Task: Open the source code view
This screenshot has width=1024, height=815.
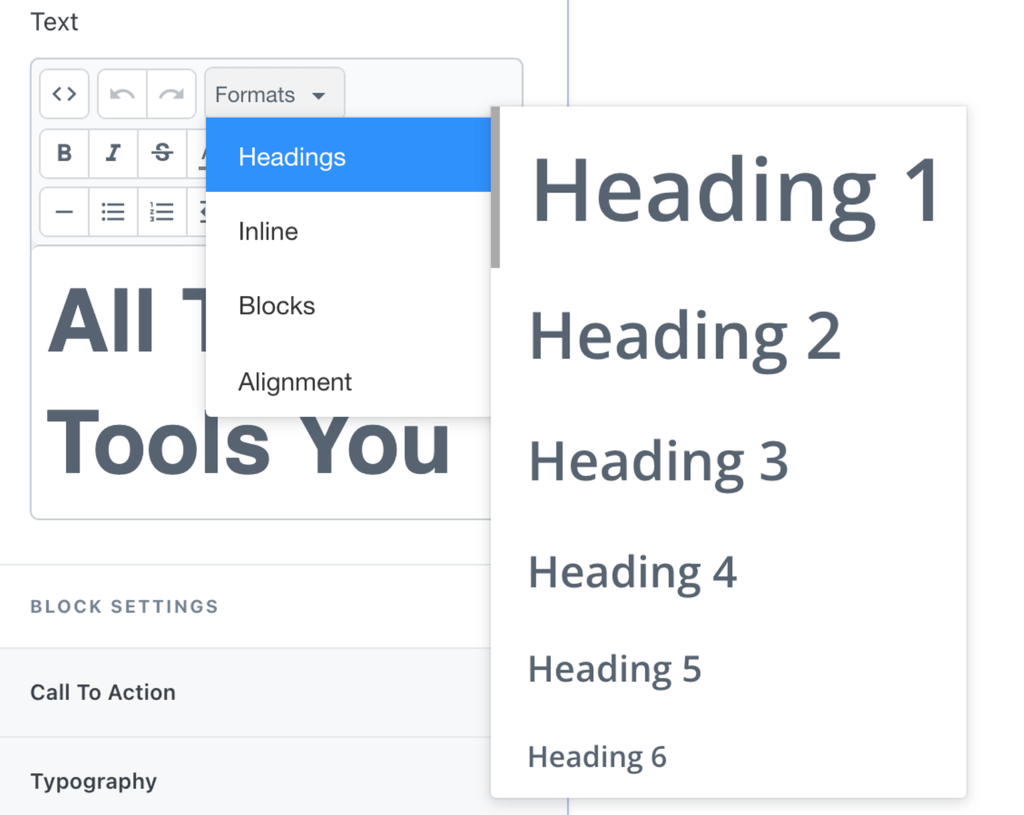Action: click(63, 93)
